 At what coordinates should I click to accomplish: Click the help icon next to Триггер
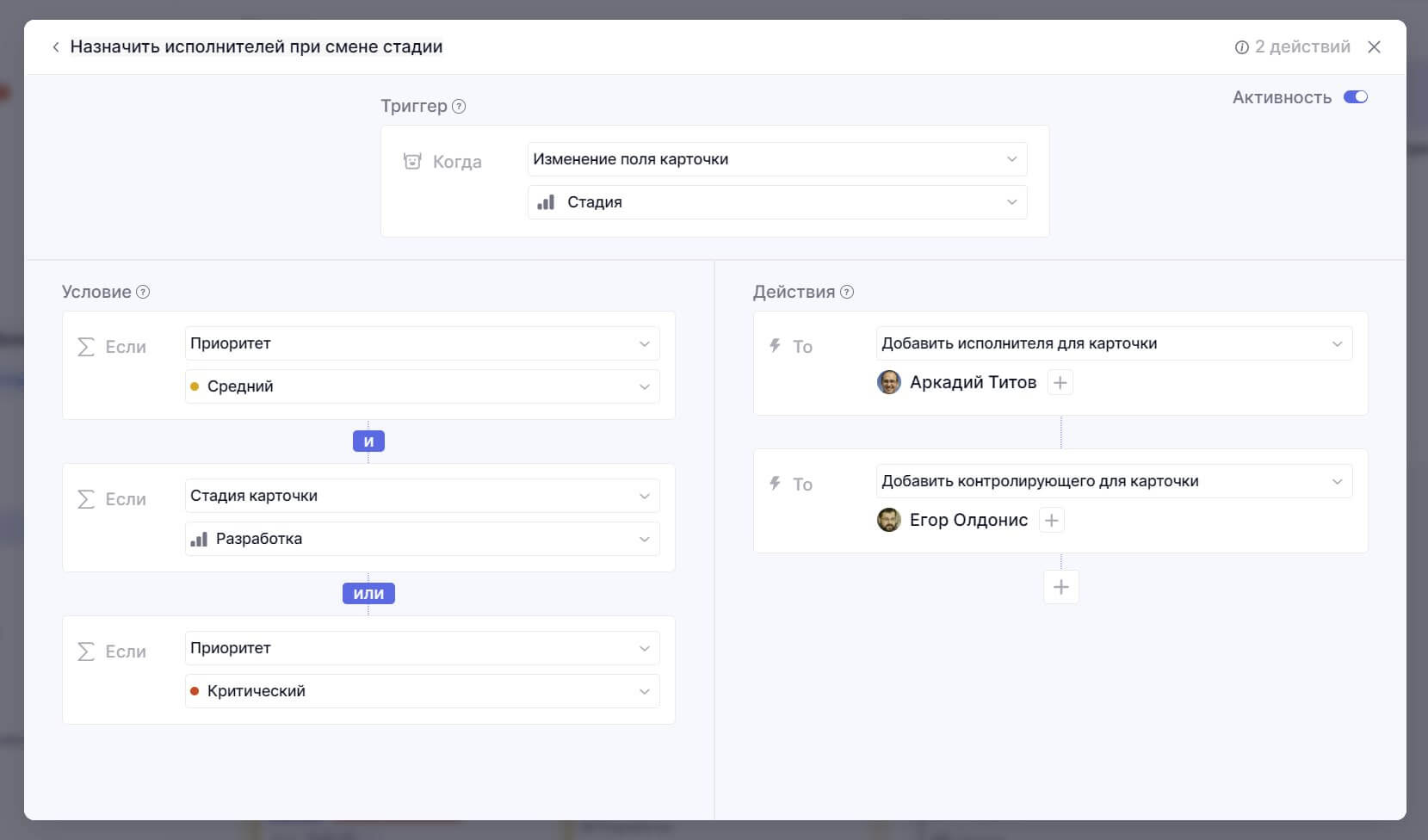point(459,107)
